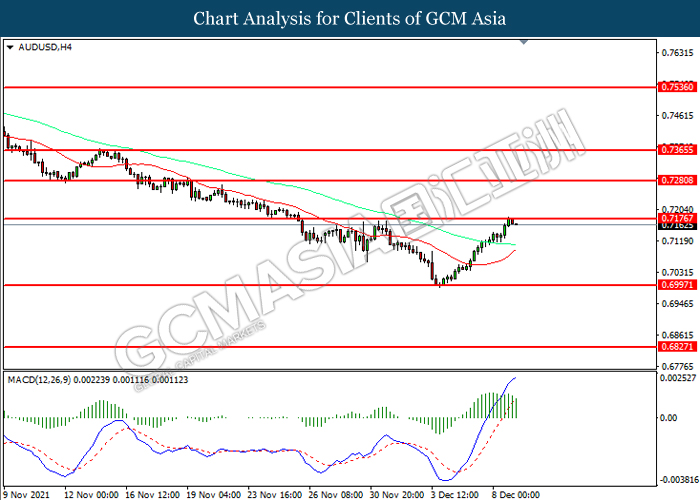Image resolution: width=700 pixels, height=500 pixels.
Task: Select the 0.72808 price level label
Action: [677, 180]
